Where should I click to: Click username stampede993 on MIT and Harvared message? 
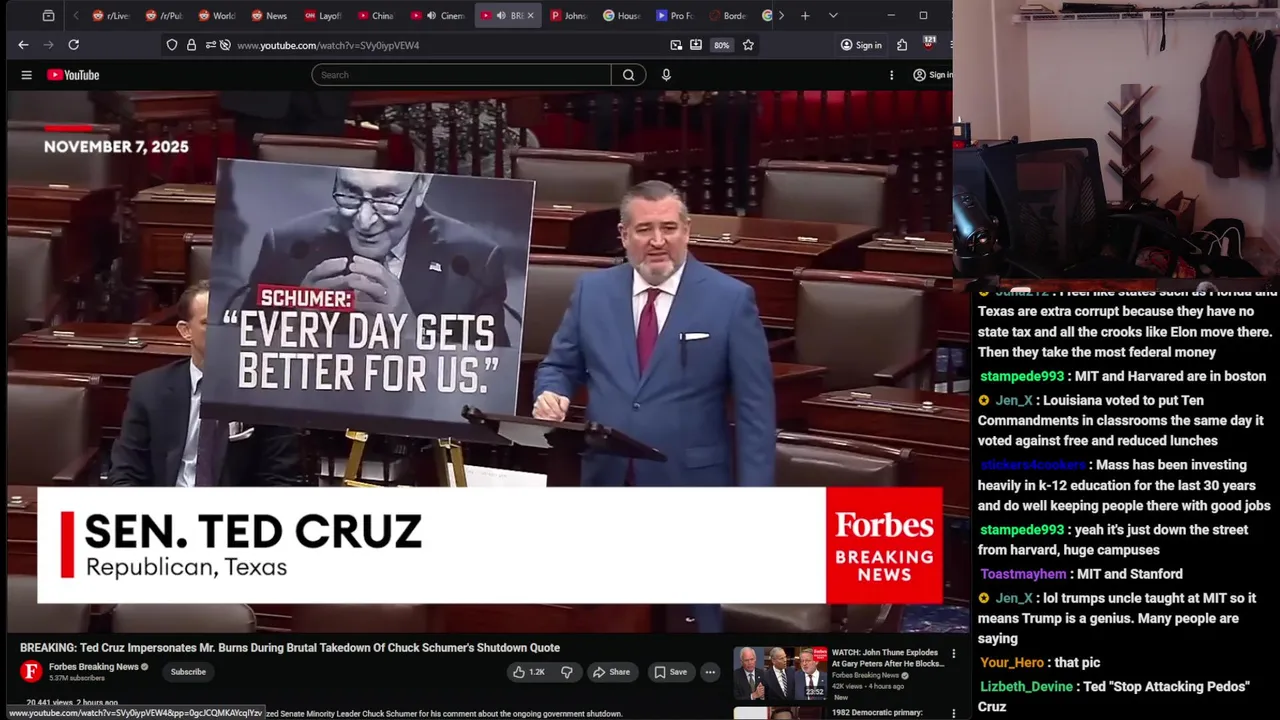[1022, 376]
